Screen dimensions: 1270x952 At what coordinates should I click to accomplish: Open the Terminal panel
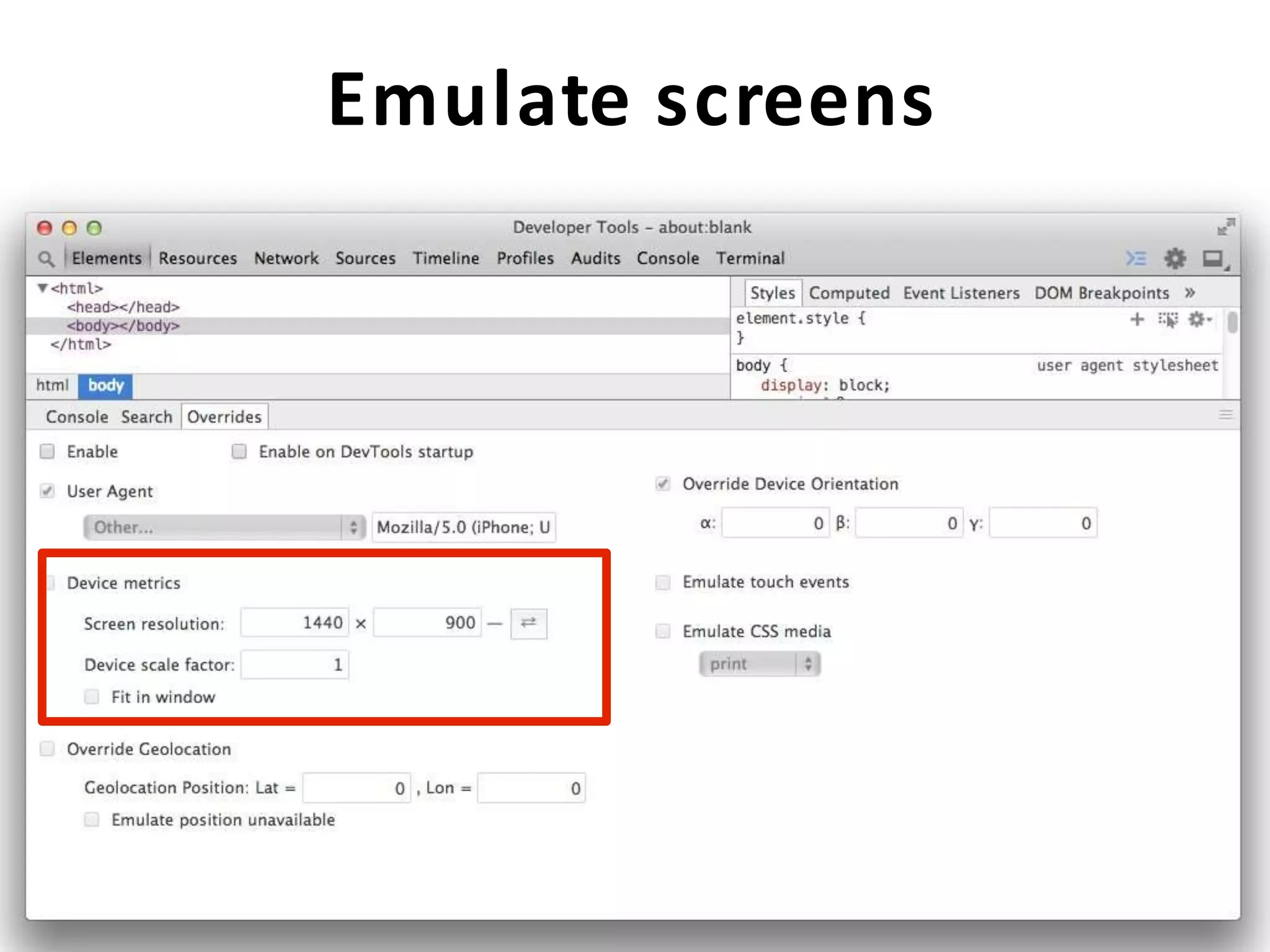click(x=750, y=258)
